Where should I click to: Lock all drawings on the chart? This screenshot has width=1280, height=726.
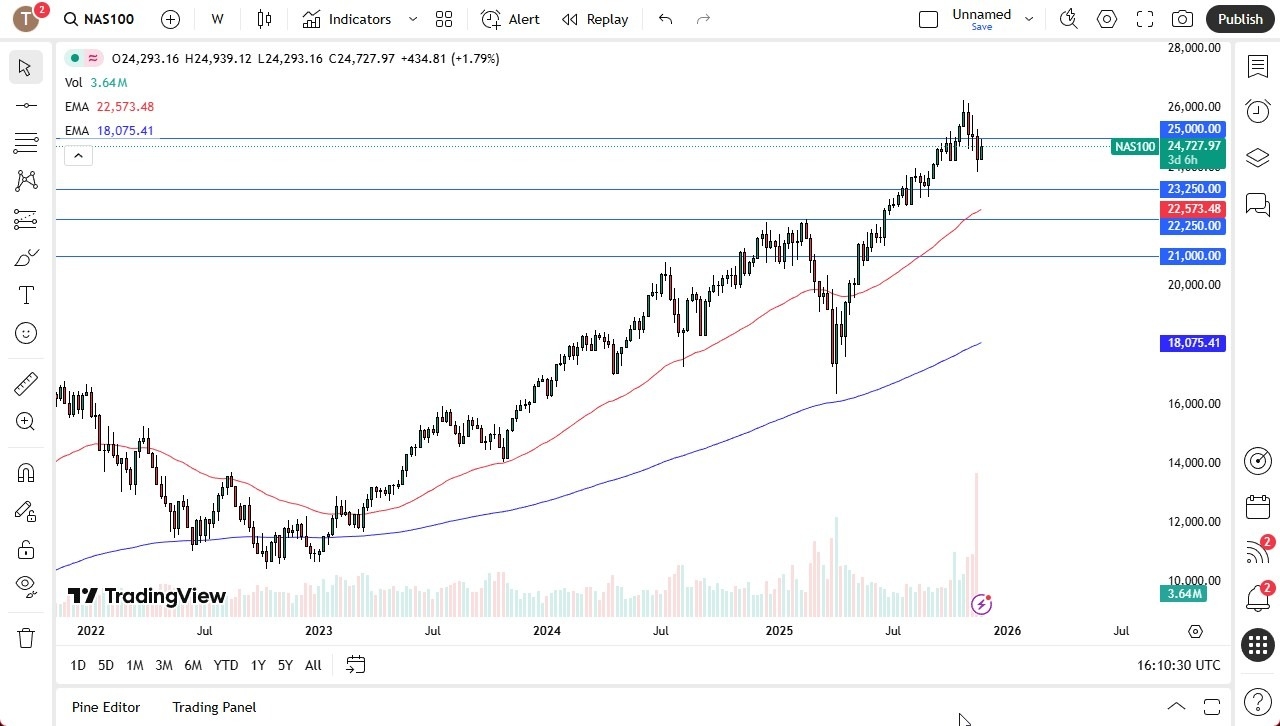coord(25,549)
